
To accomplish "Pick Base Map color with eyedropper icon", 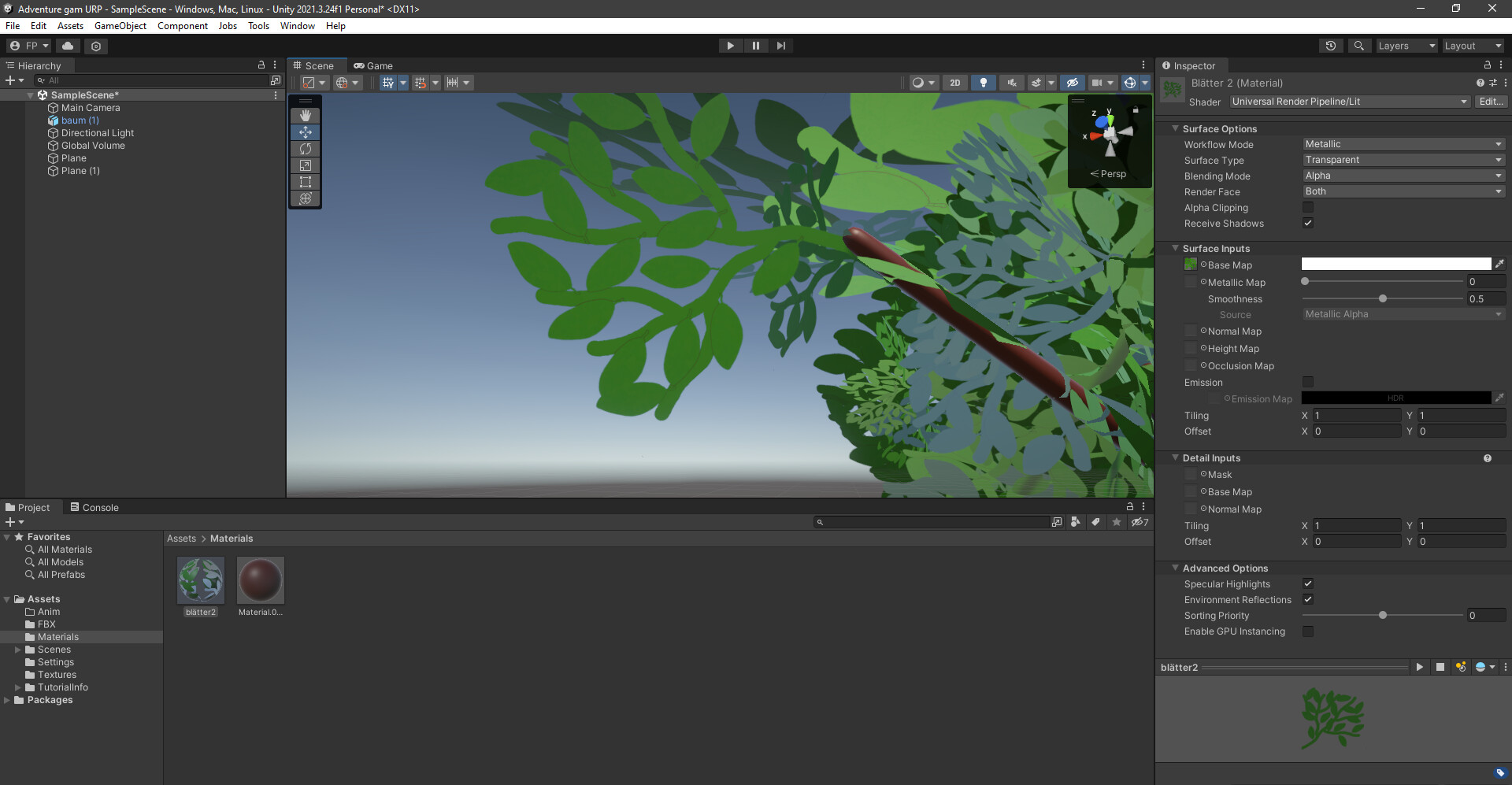I will 1500,264.
